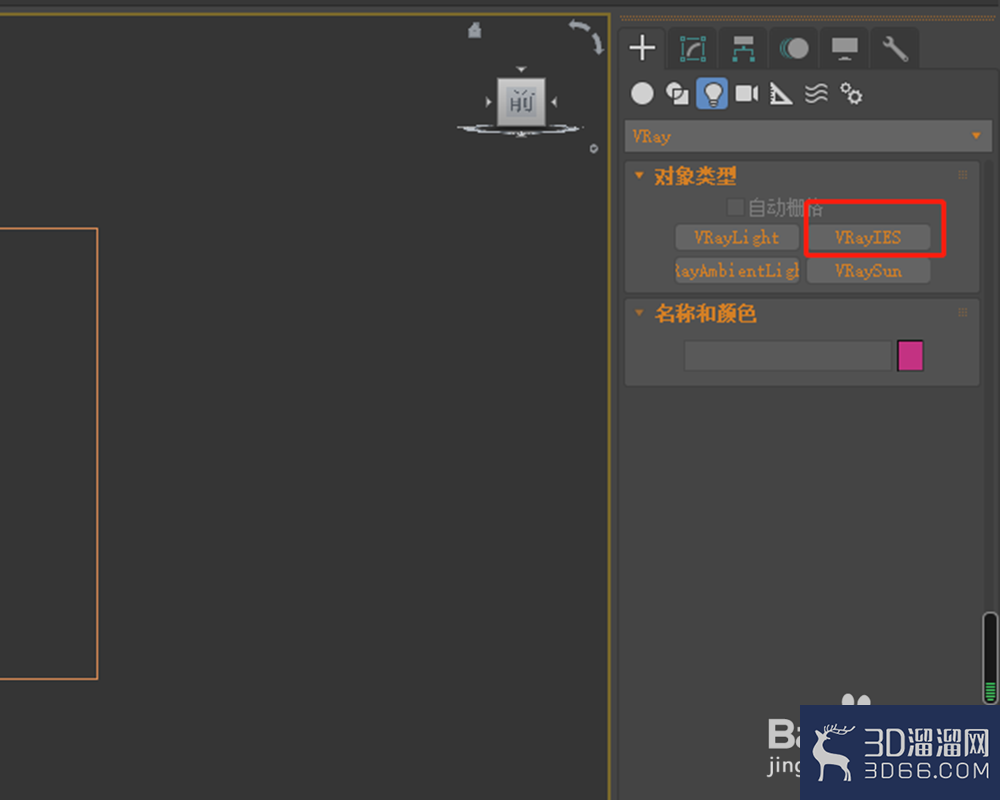Click the ViewCube compass ring
Image resolution: width=1000 pixels, height=800 pixels.
(x=520, y=130)
